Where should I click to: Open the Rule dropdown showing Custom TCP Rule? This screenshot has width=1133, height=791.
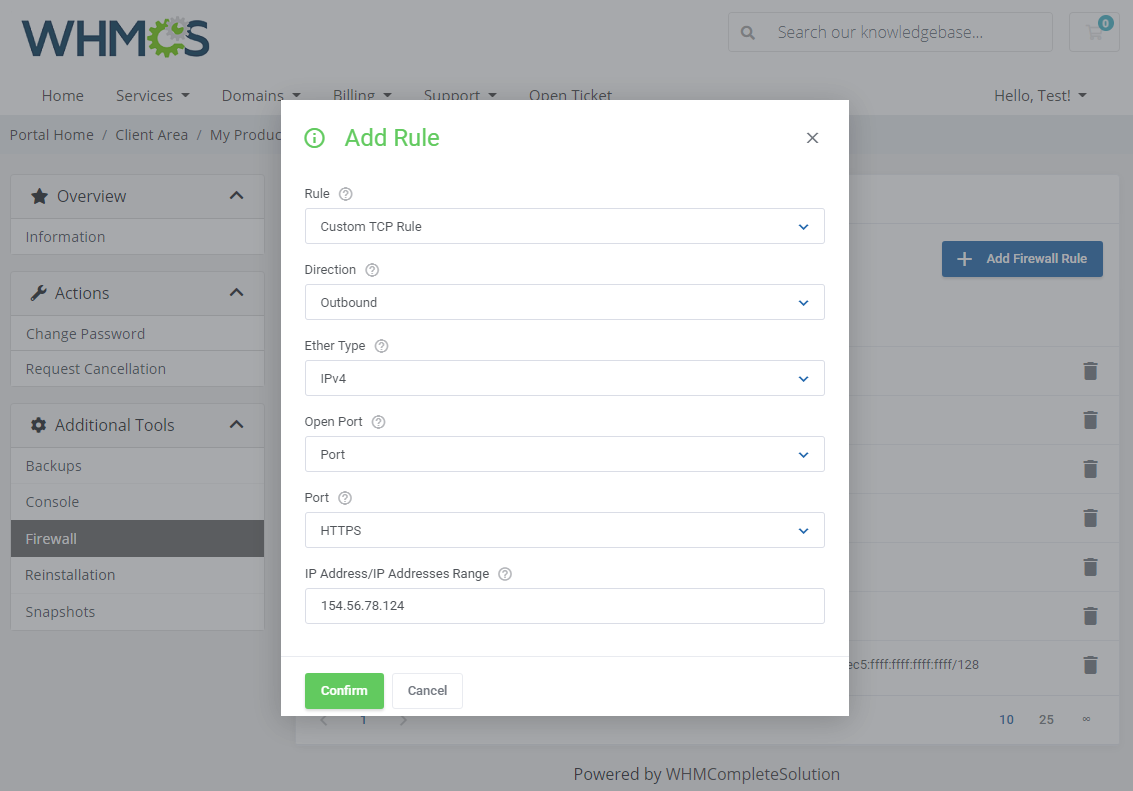tap(565, 226)
